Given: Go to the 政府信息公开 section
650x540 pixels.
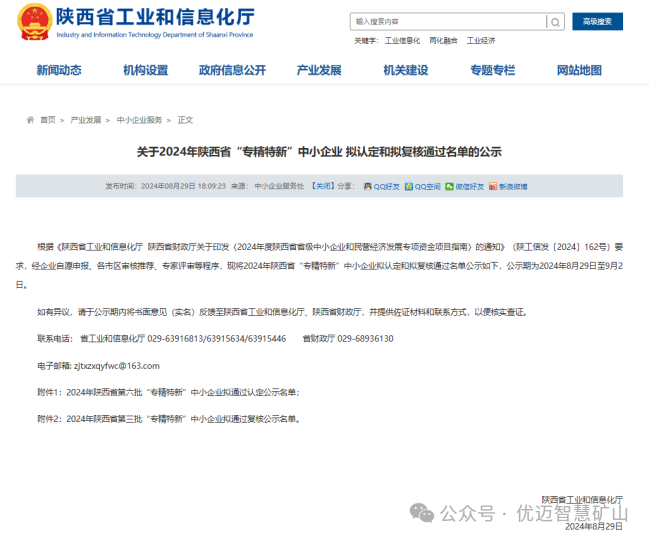Looking at the screenshot, I should coord(232,70).
